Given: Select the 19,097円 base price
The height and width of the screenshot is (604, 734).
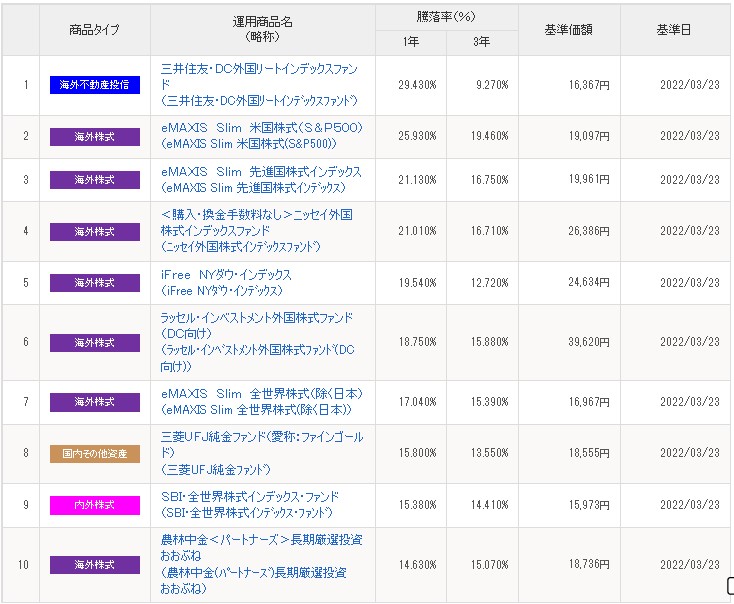Looking at the screenshot, I should click(589, 136).
